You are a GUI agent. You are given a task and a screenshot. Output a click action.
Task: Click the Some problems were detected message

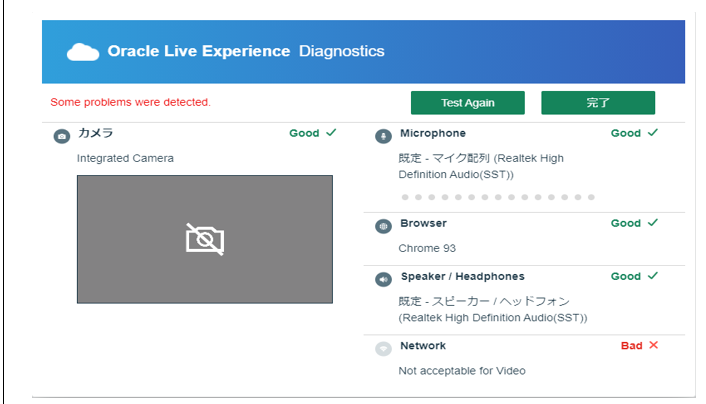point(131,102)
